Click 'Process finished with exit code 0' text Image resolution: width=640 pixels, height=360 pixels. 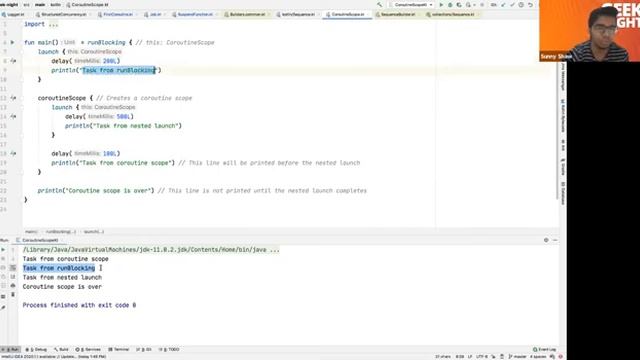click(x=80, y=305)
